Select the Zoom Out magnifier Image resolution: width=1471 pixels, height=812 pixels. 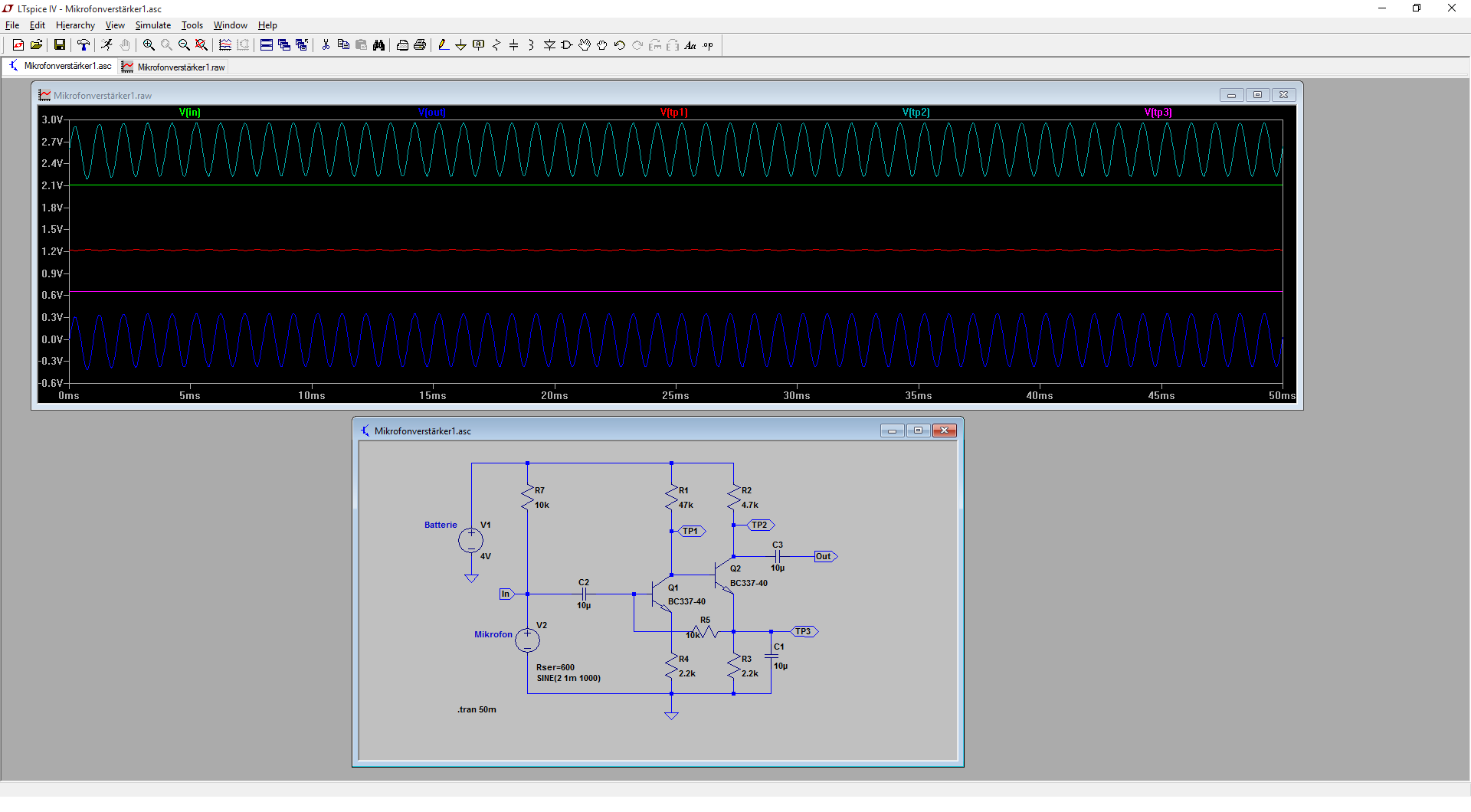click(184, 45)
